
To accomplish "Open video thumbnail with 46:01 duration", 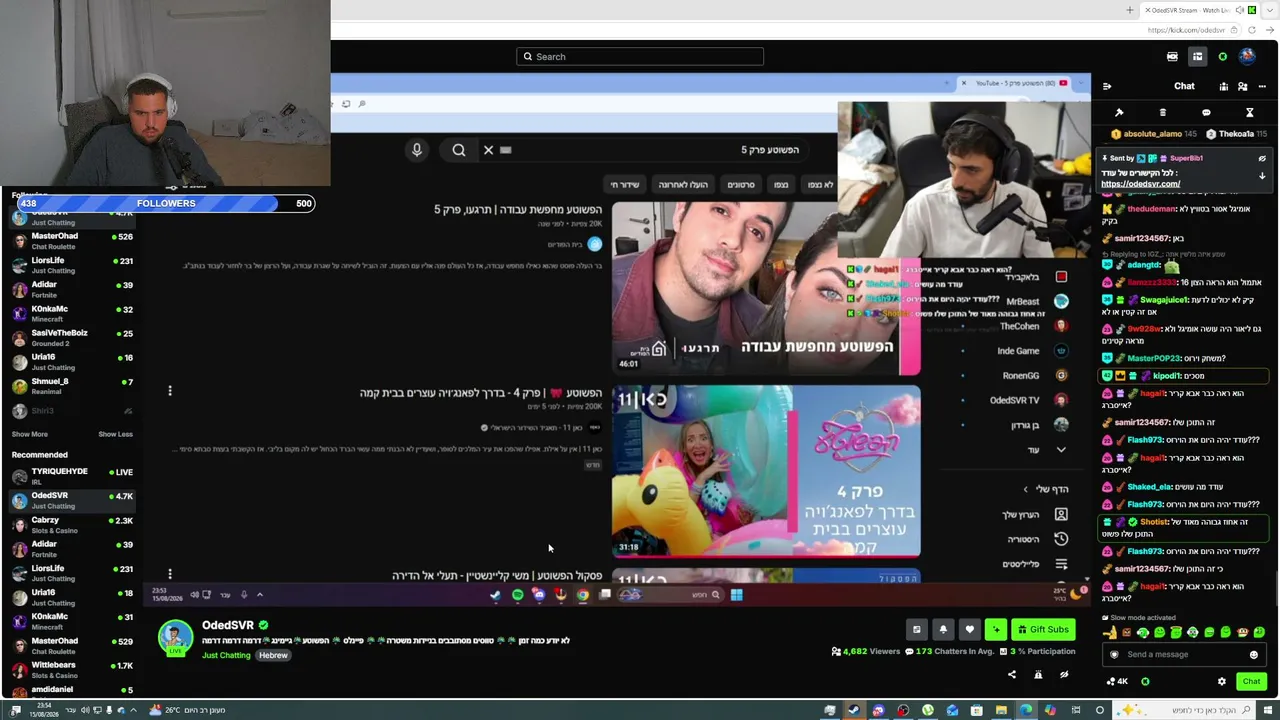I will (766, 288).
